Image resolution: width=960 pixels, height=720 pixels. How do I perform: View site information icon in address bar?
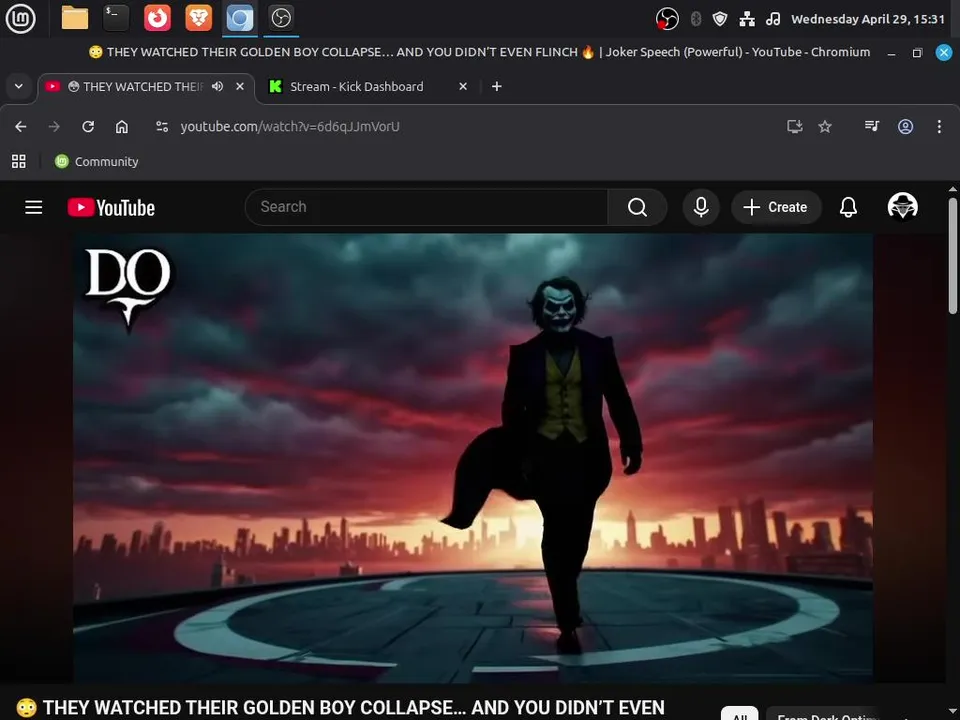(x=162, y=126)
